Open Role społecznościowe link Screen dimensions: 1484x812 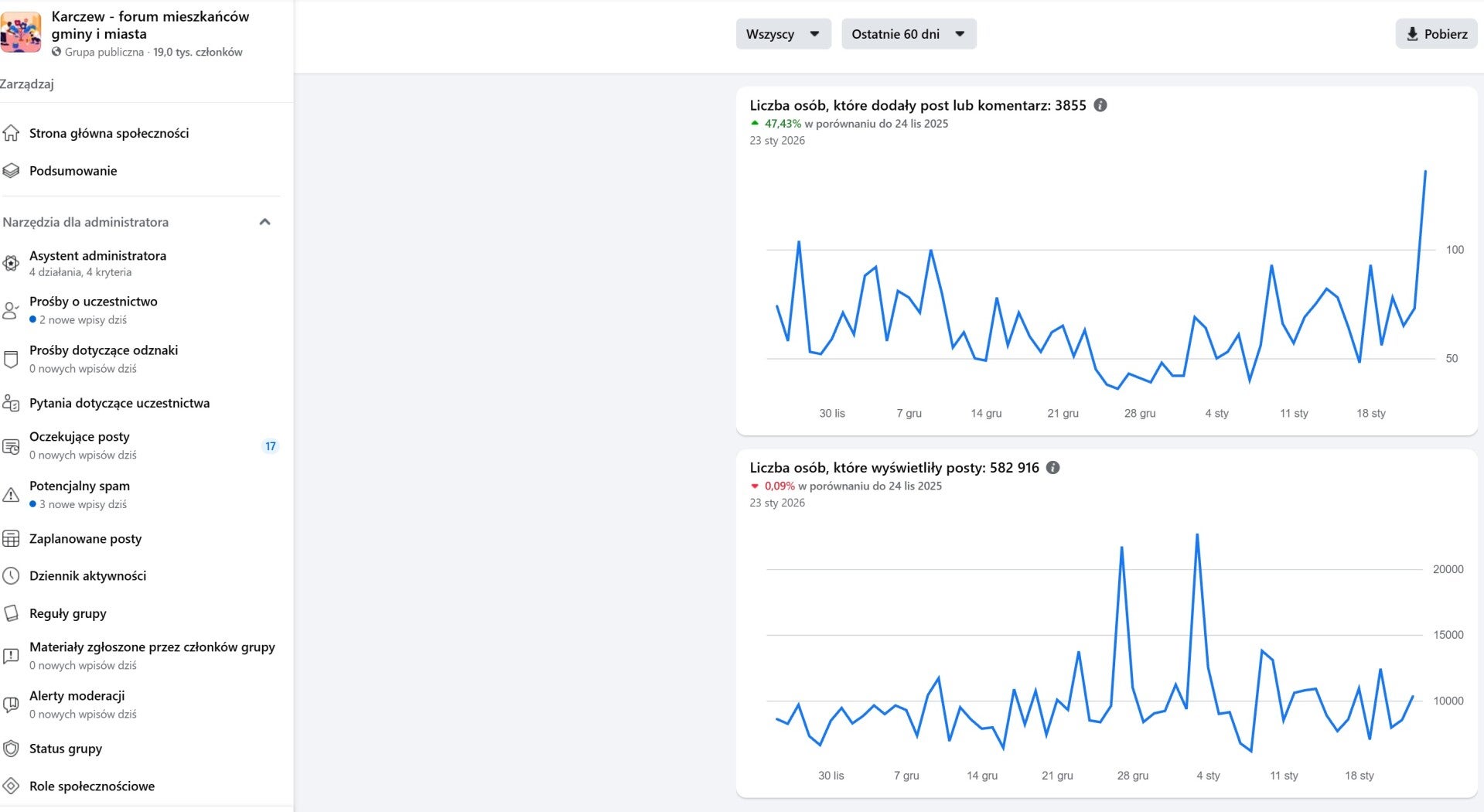pyautogui.click(x=92, y=786)
